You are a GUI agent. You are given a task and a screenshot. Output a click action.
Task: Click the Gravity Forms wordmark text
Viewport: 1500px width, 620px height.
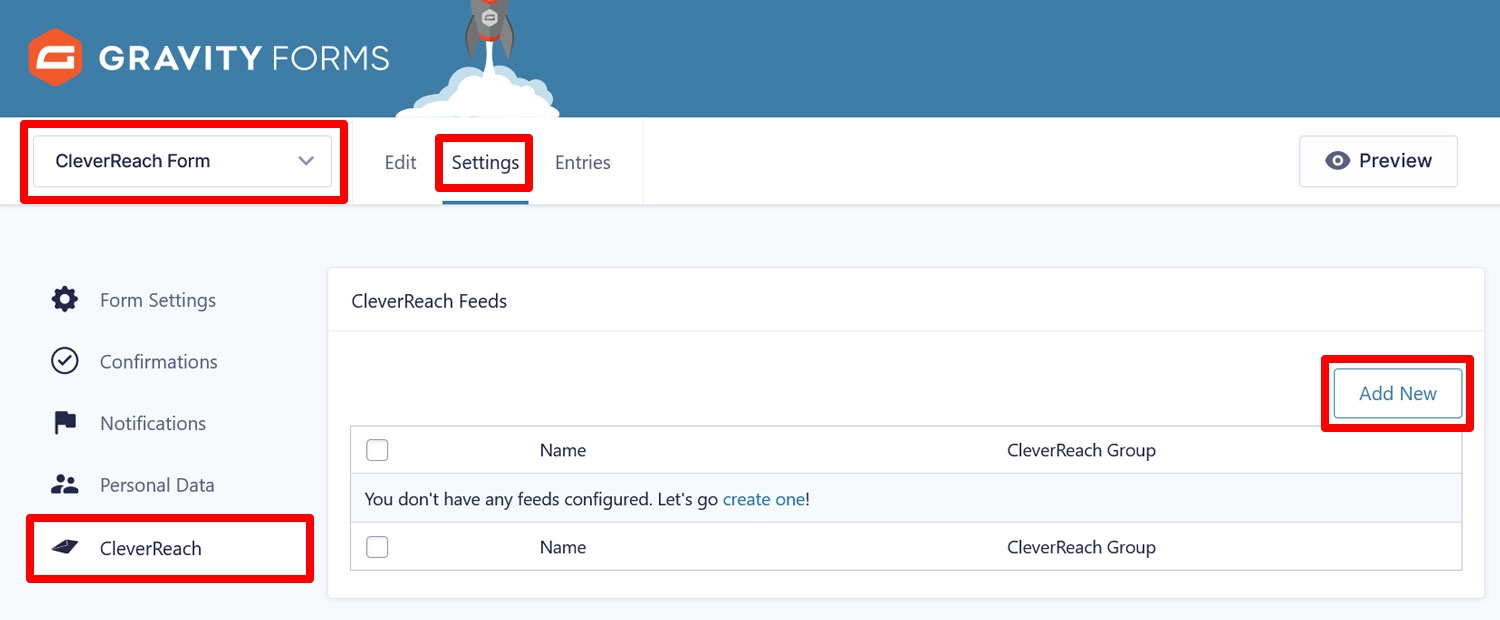[x=244, y=58]
